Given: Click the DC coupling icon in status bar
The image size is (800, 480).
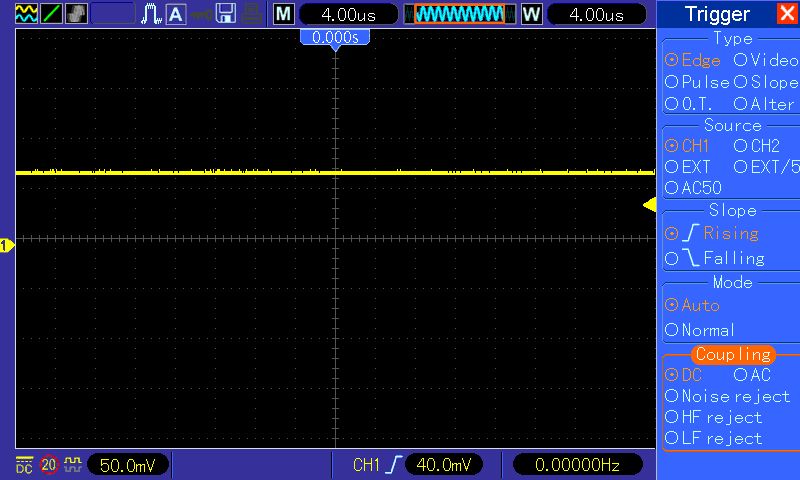Looking at the screenshot, I should (24, 465).
